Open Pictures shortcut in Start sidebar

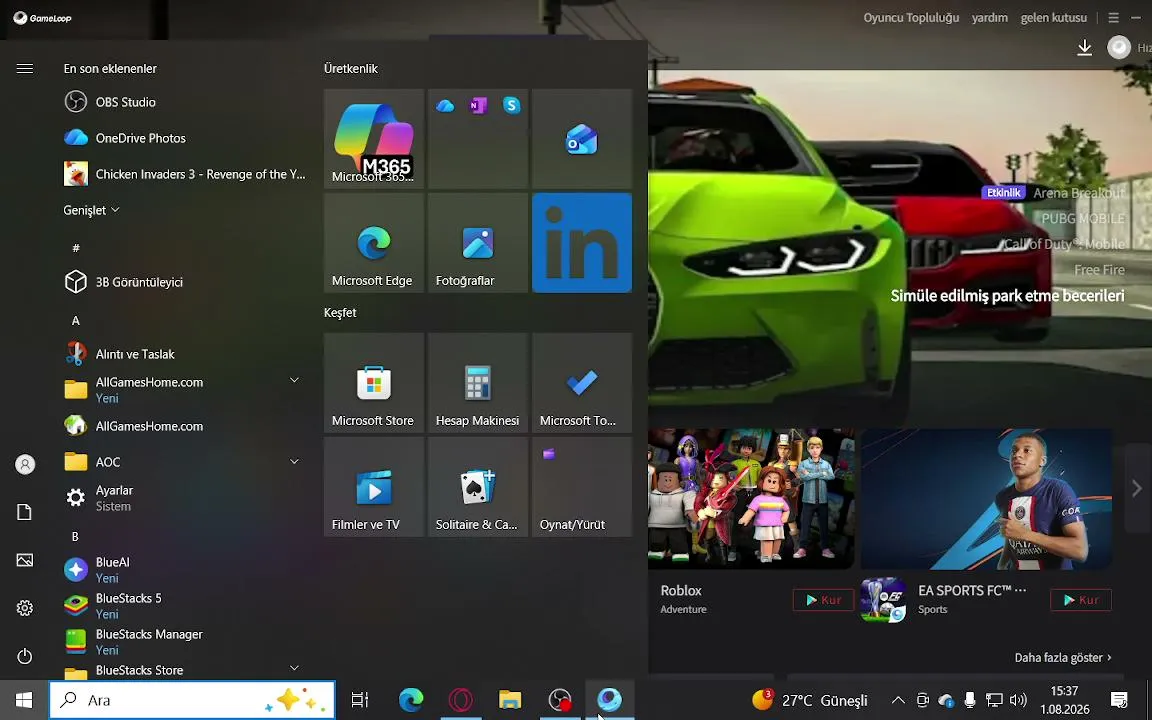[x=24, y=561]
